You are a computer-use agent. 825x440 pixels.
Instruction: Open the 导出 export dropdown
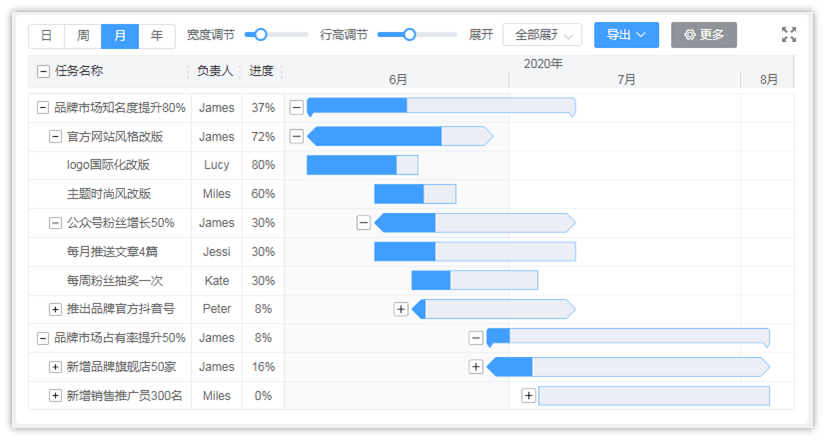tap(626, 35)
